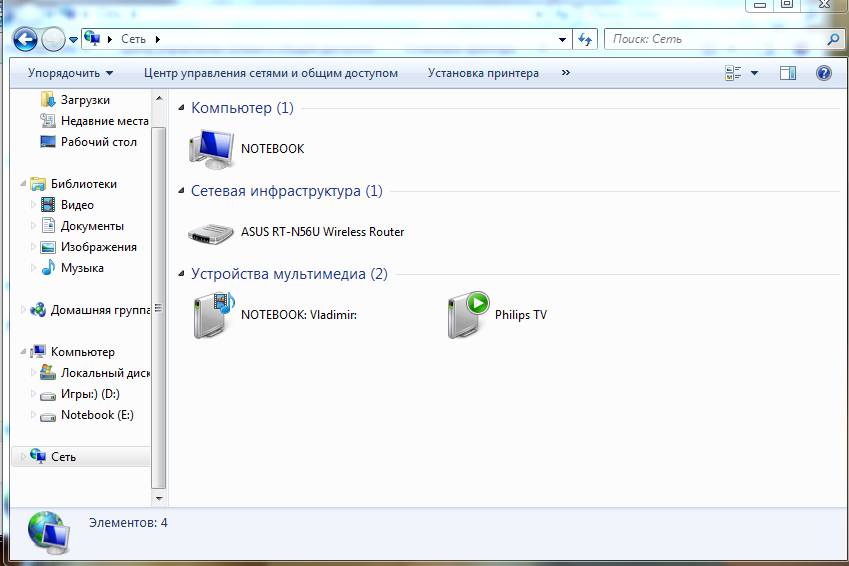The image size is (849, 566).
Task: Select Недавние места in navigation pane
Action: tap(105, 121)
